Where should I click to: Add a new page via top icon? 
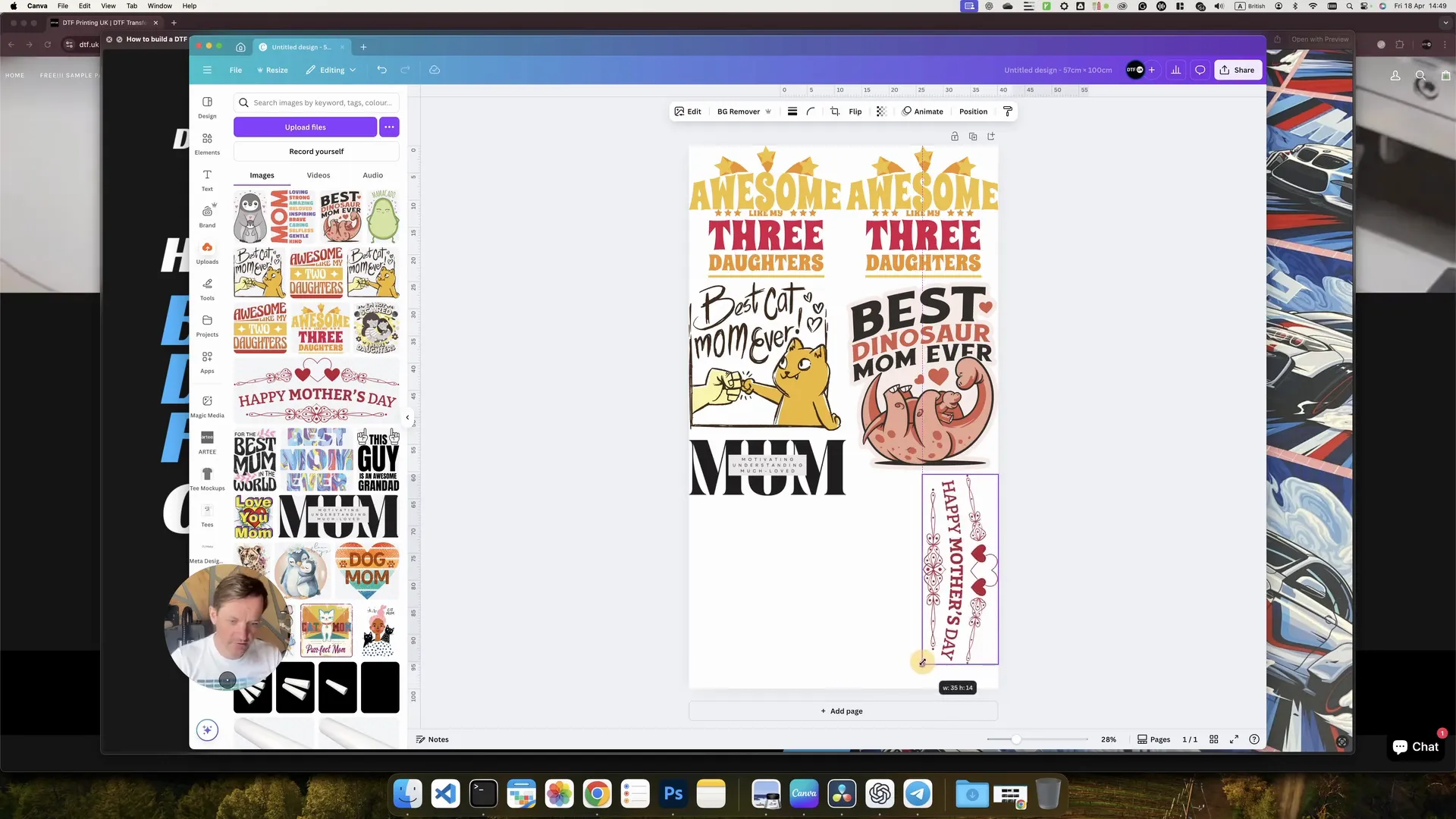tap(991, 136)
